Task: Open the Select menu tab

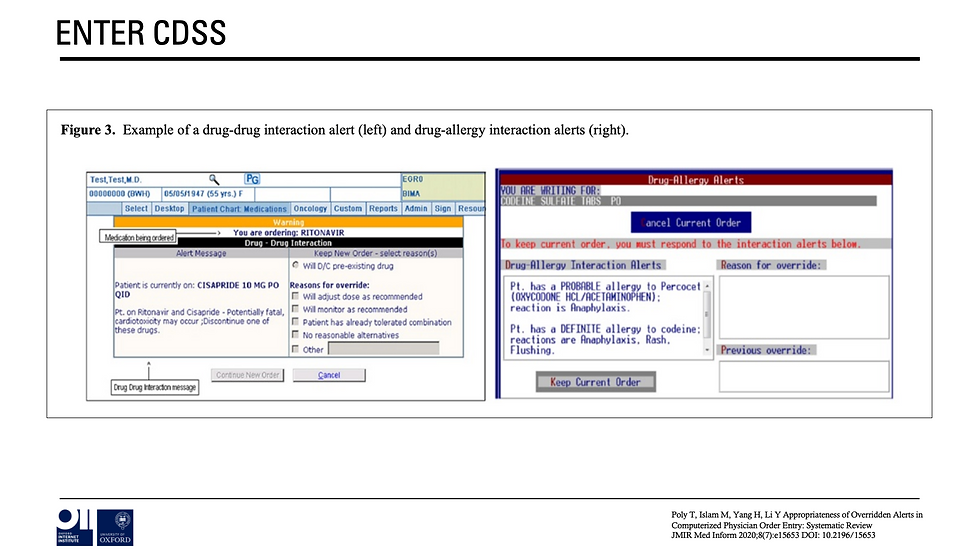Action: click(x=136, y=209)
